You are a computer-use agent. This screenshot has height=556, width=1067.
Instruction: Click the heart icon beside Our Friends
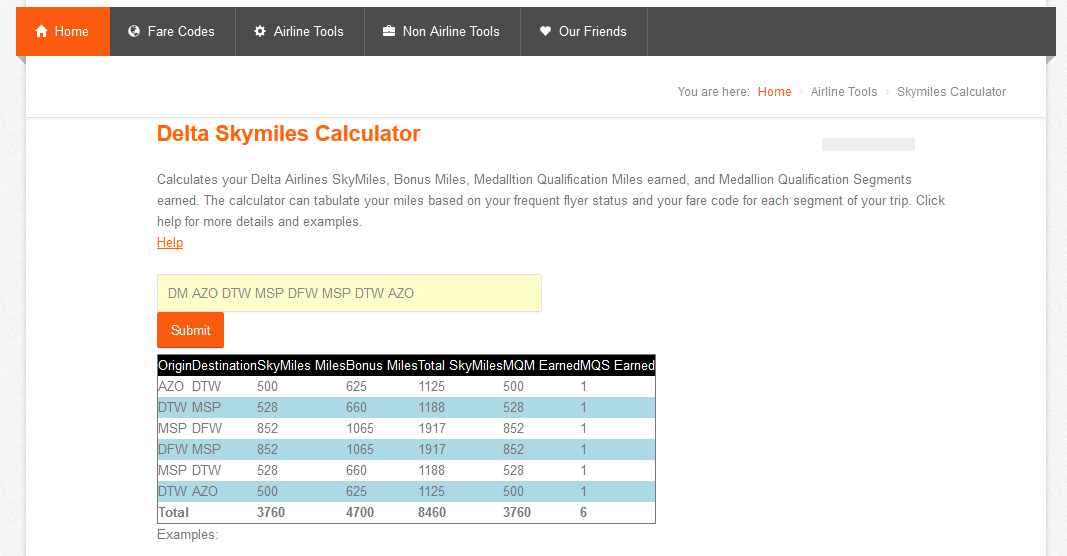click(x=545, y=32)
